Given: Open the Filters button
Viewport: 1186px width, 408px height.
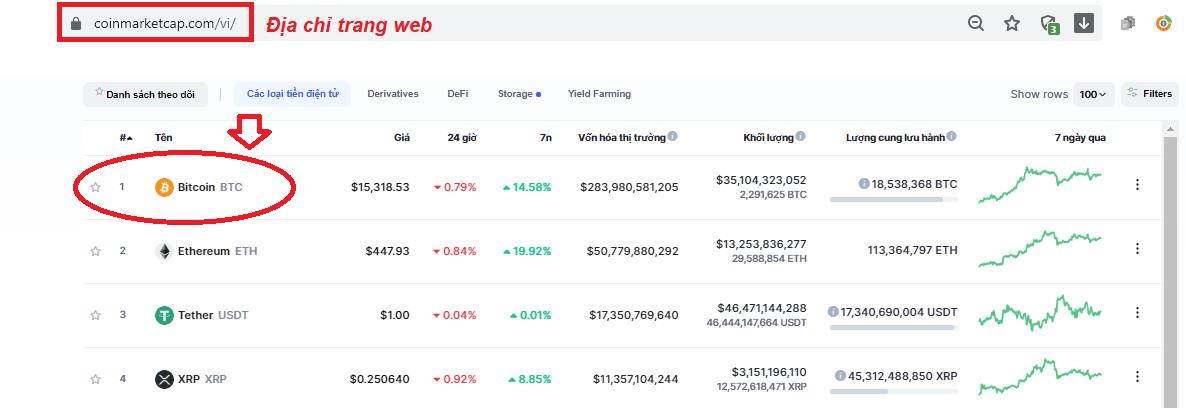Looking at the screenshot, I should pos(1149,94).
